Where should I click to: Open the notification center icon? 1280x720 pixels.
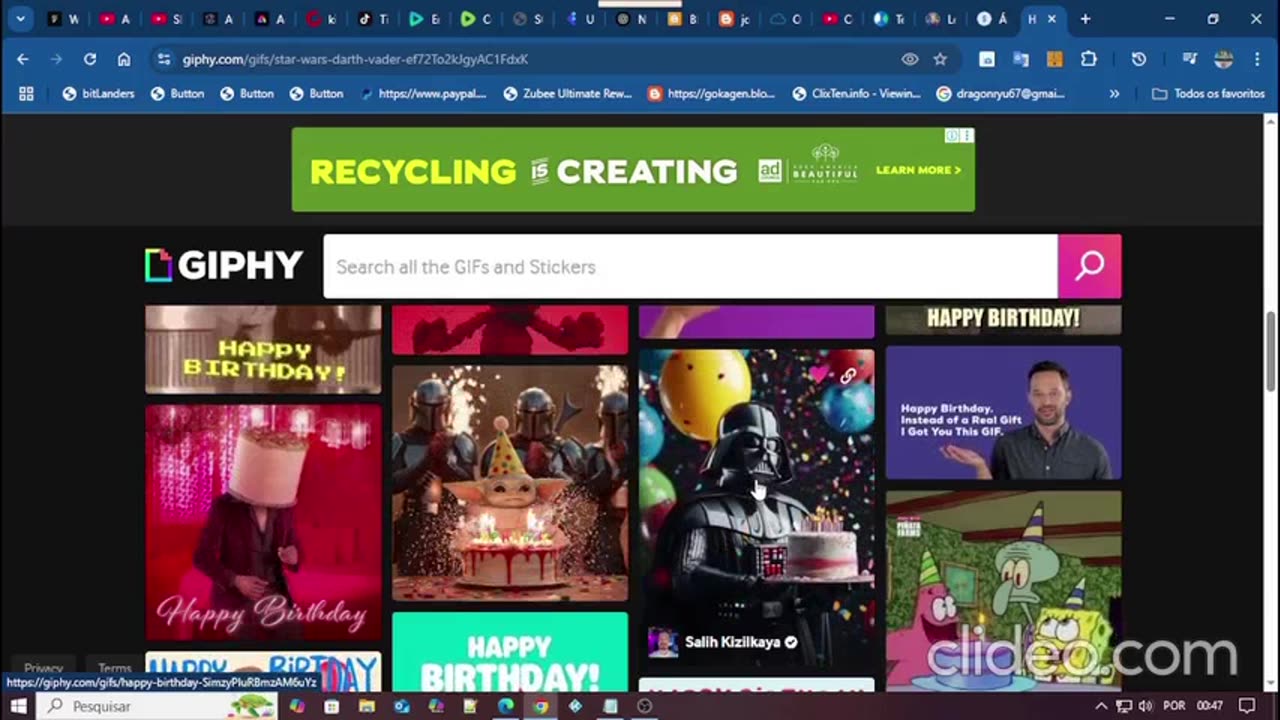(1246, 706)
